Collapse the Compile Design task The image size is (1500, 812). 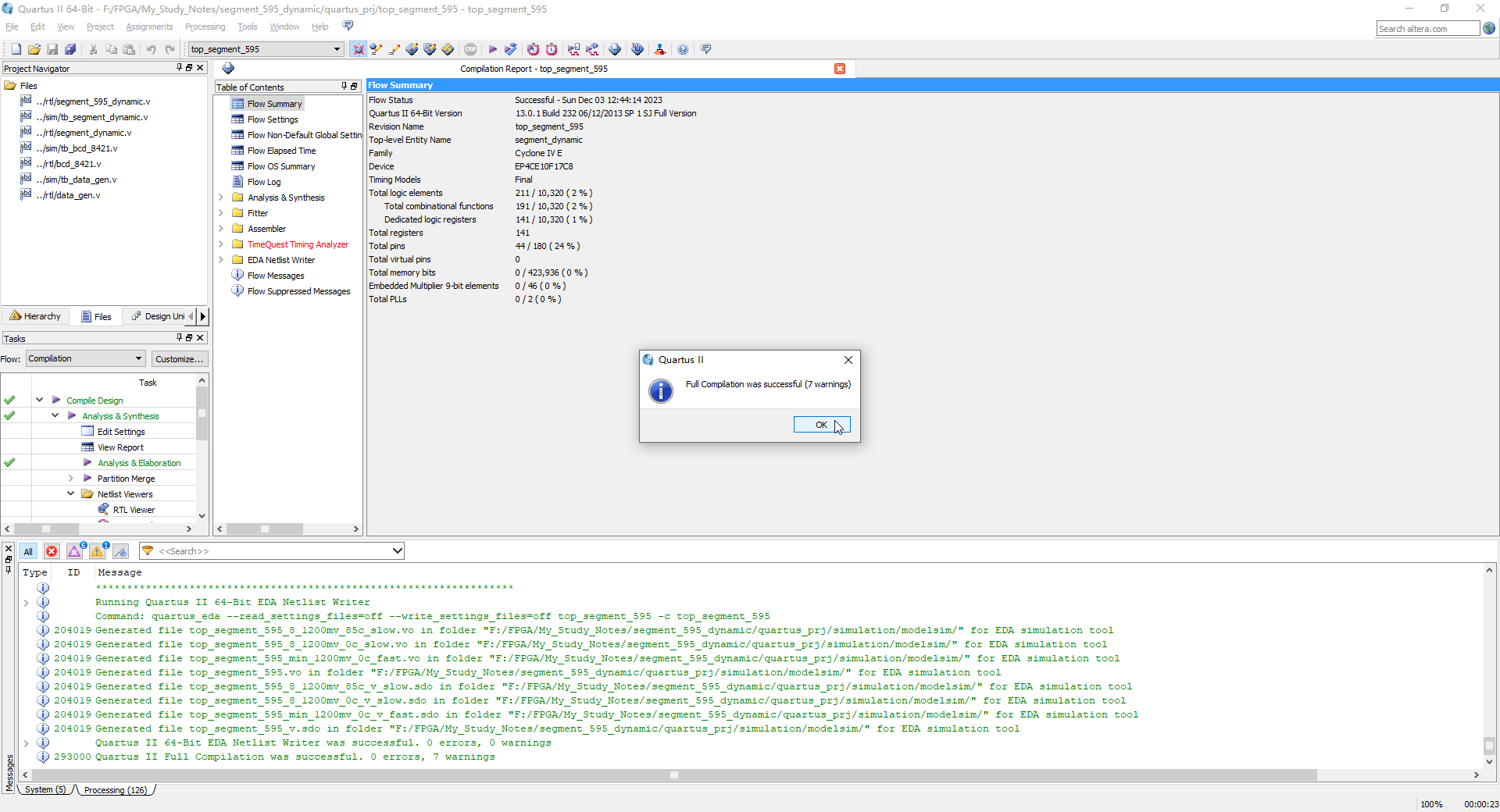coord(39,400)
